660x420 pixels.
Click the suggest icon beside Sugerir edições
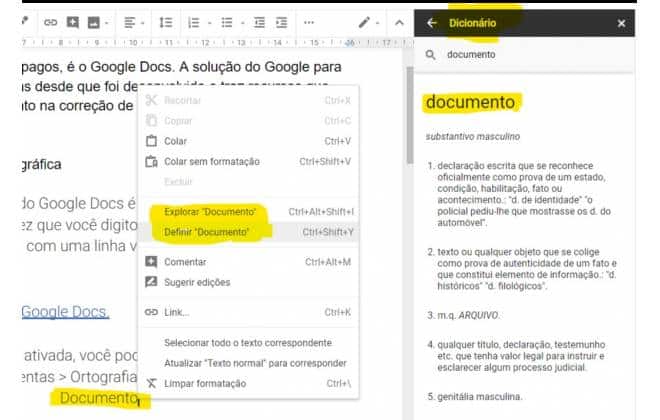(151, 282)
